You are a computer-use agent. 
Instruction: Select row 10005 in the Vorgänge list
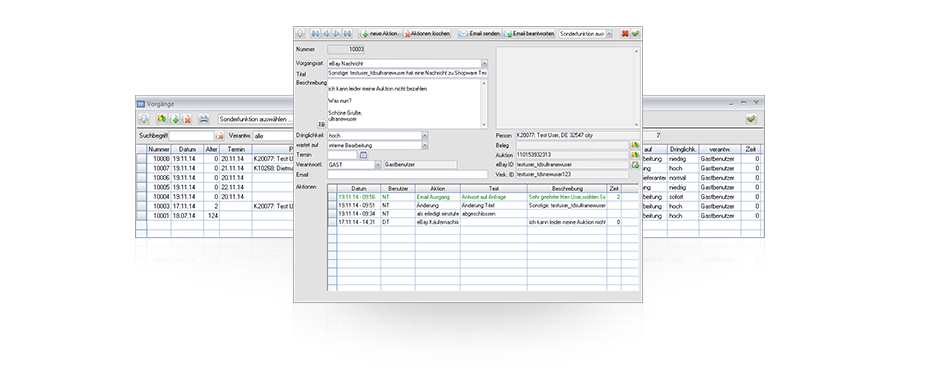[x=214, y=187]
